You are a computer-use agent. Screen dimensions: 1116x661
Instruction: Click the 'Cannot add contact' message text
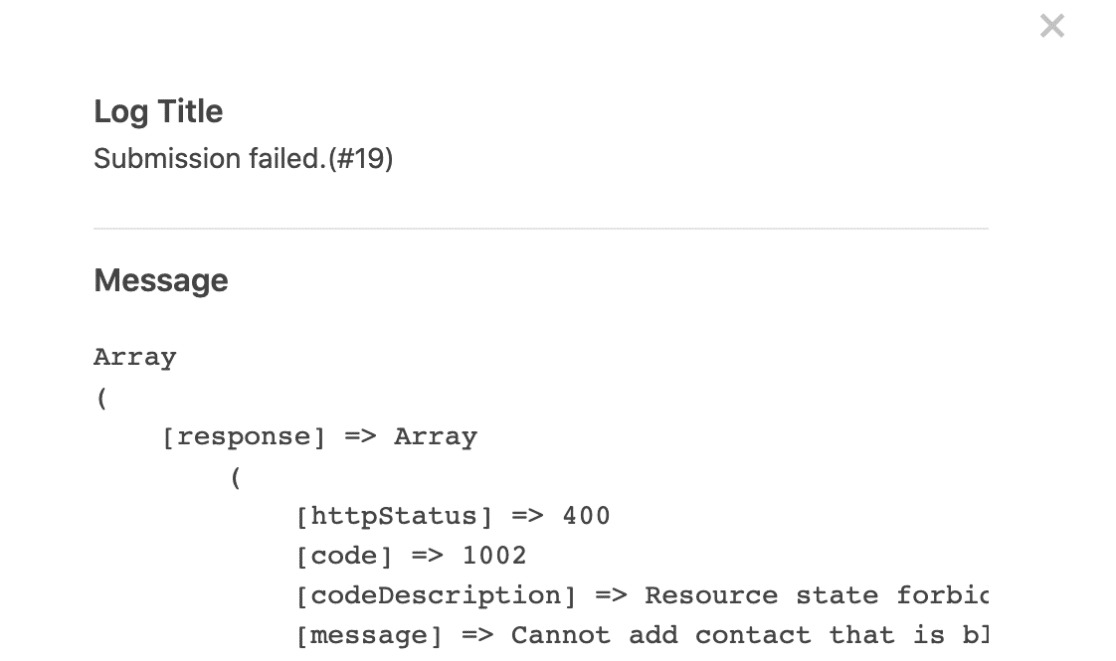[660, 635]
